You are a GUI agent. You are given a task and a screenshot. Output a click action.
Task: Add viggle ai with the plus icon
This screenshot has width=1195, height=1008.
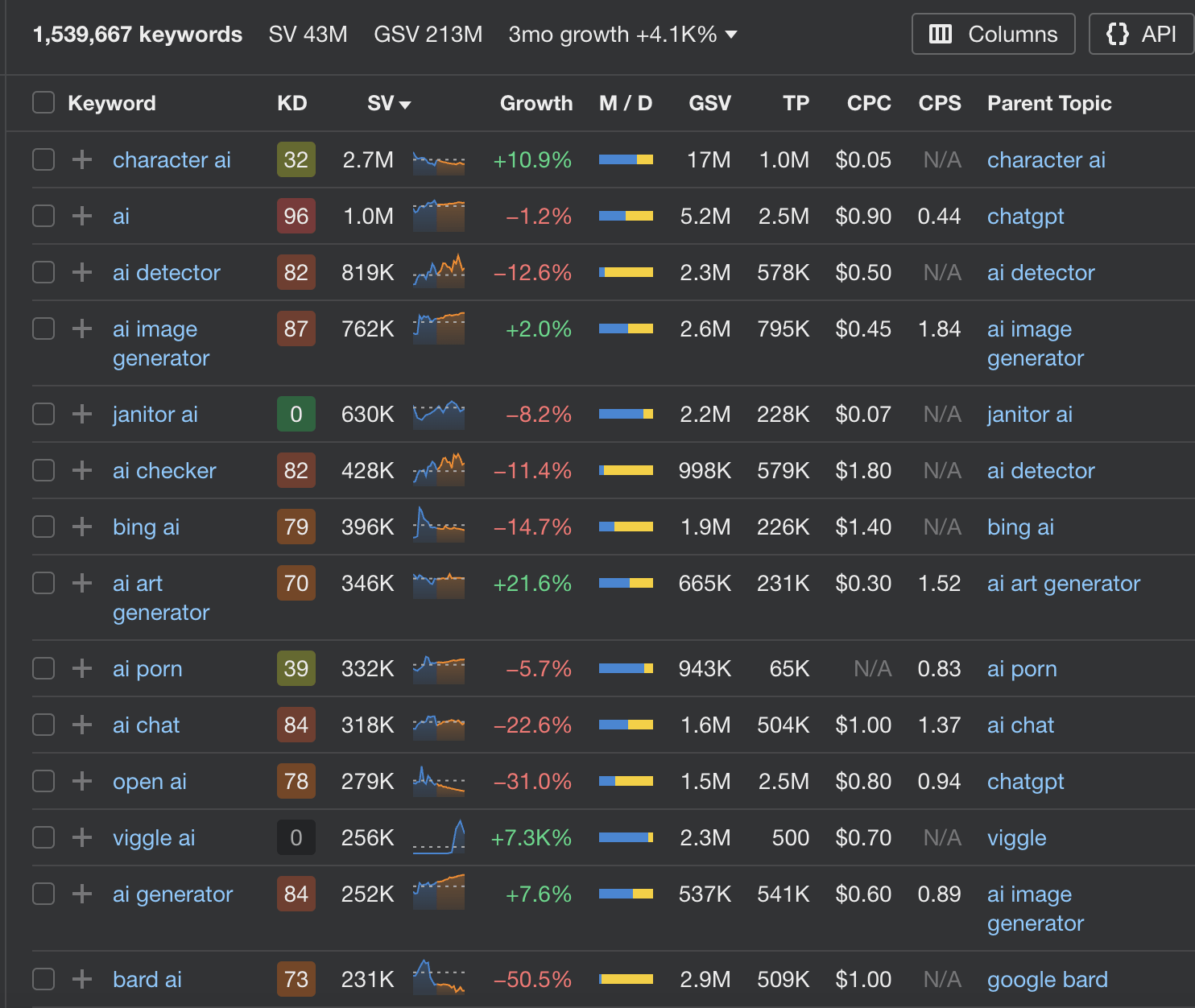[x=81, y=837]
